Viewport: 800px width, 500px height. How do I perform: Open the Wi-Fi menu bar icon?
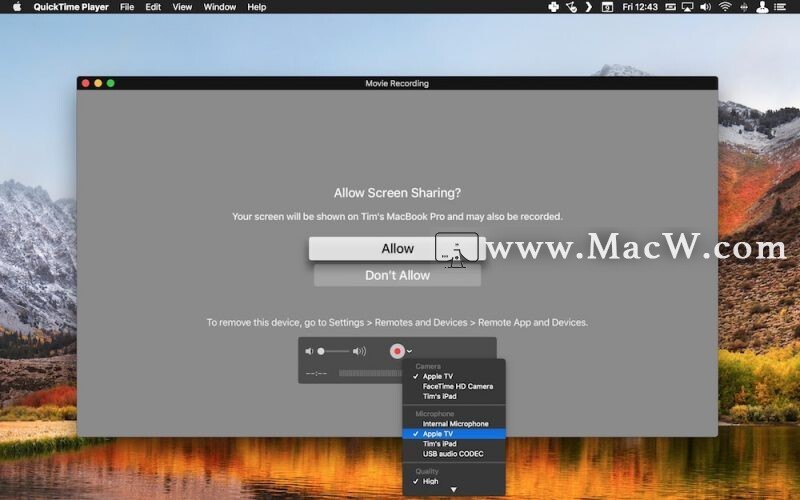coord(724,7)
